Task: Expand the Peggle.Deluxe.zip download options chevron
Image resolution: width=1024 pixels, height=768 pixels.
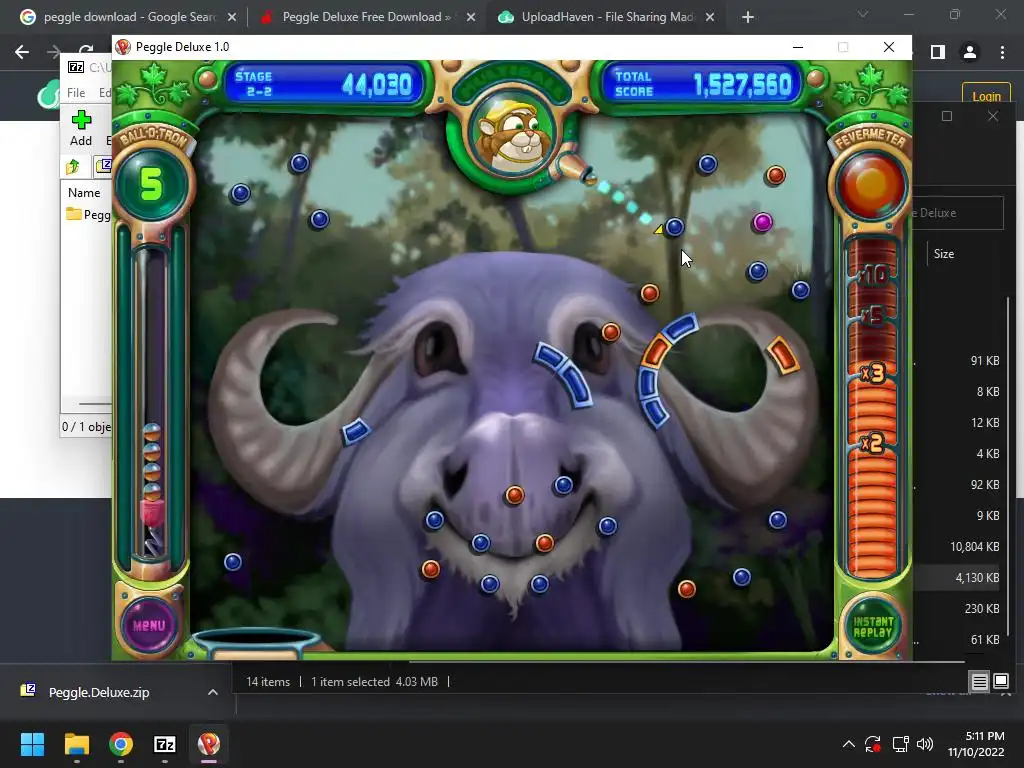Action: pyautogui.click(x=213, y=692)
